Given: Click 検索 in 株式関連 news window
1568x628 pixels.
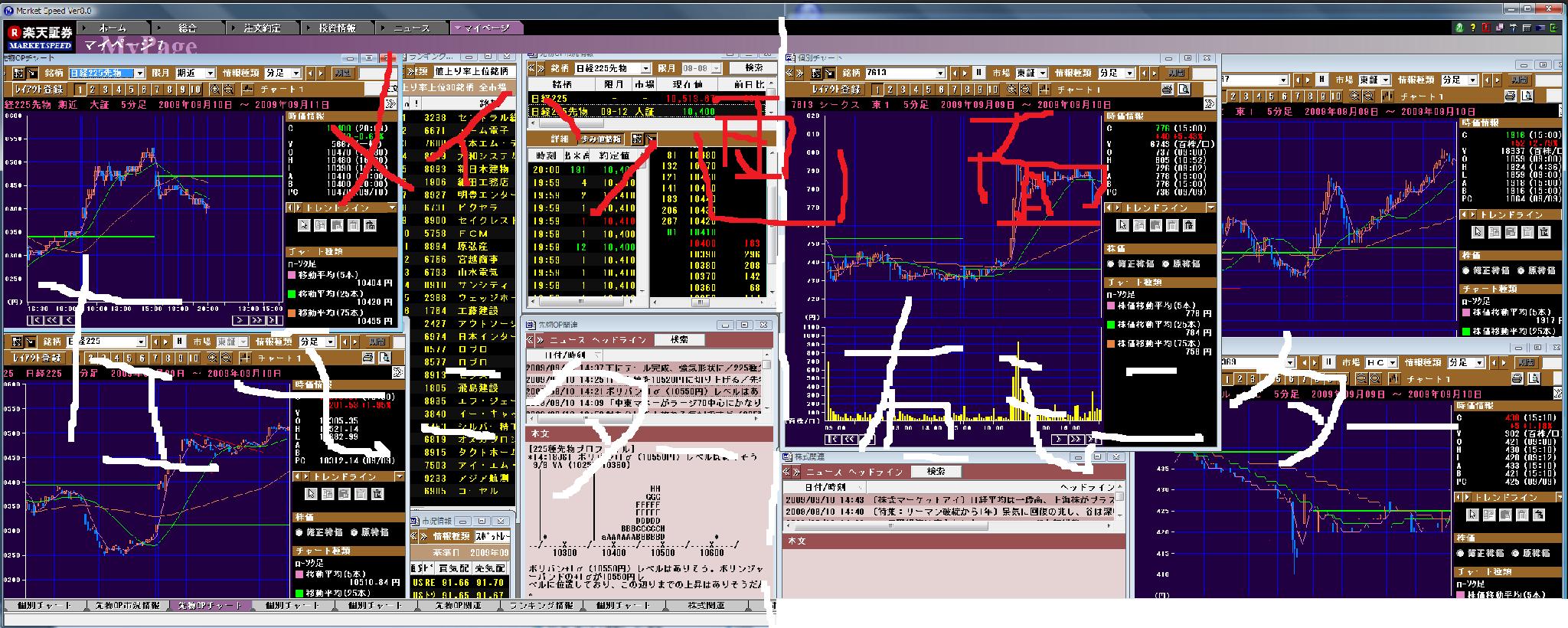Looking at the screenshot, I should [x=936, y=473].
